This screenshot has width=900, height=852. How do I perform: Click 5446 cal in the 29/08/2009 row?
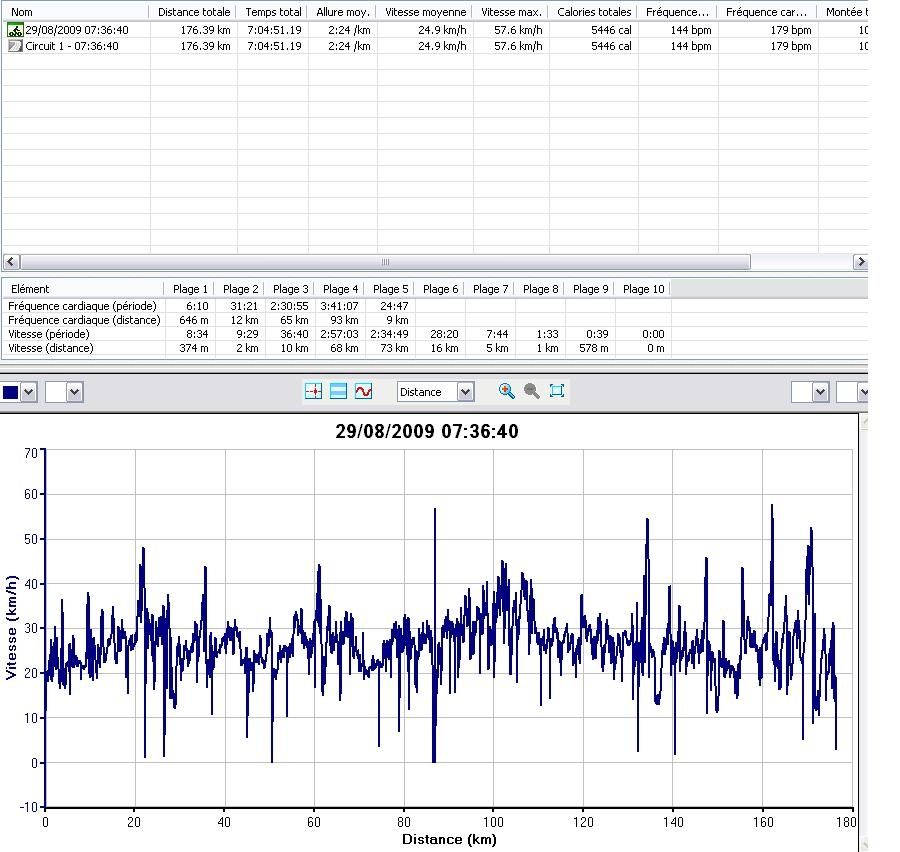(x=611, y=30)
